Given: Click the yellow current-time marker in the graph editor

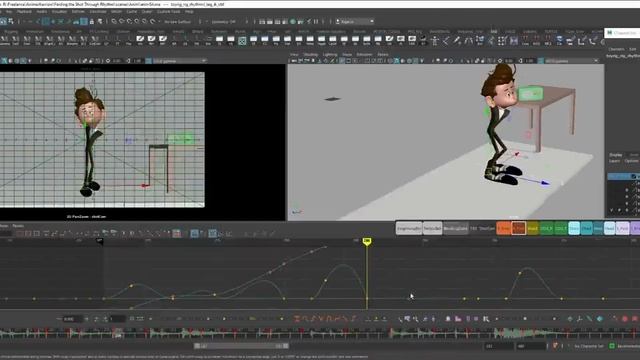Looking at the screenshot, I should point(367,242).
